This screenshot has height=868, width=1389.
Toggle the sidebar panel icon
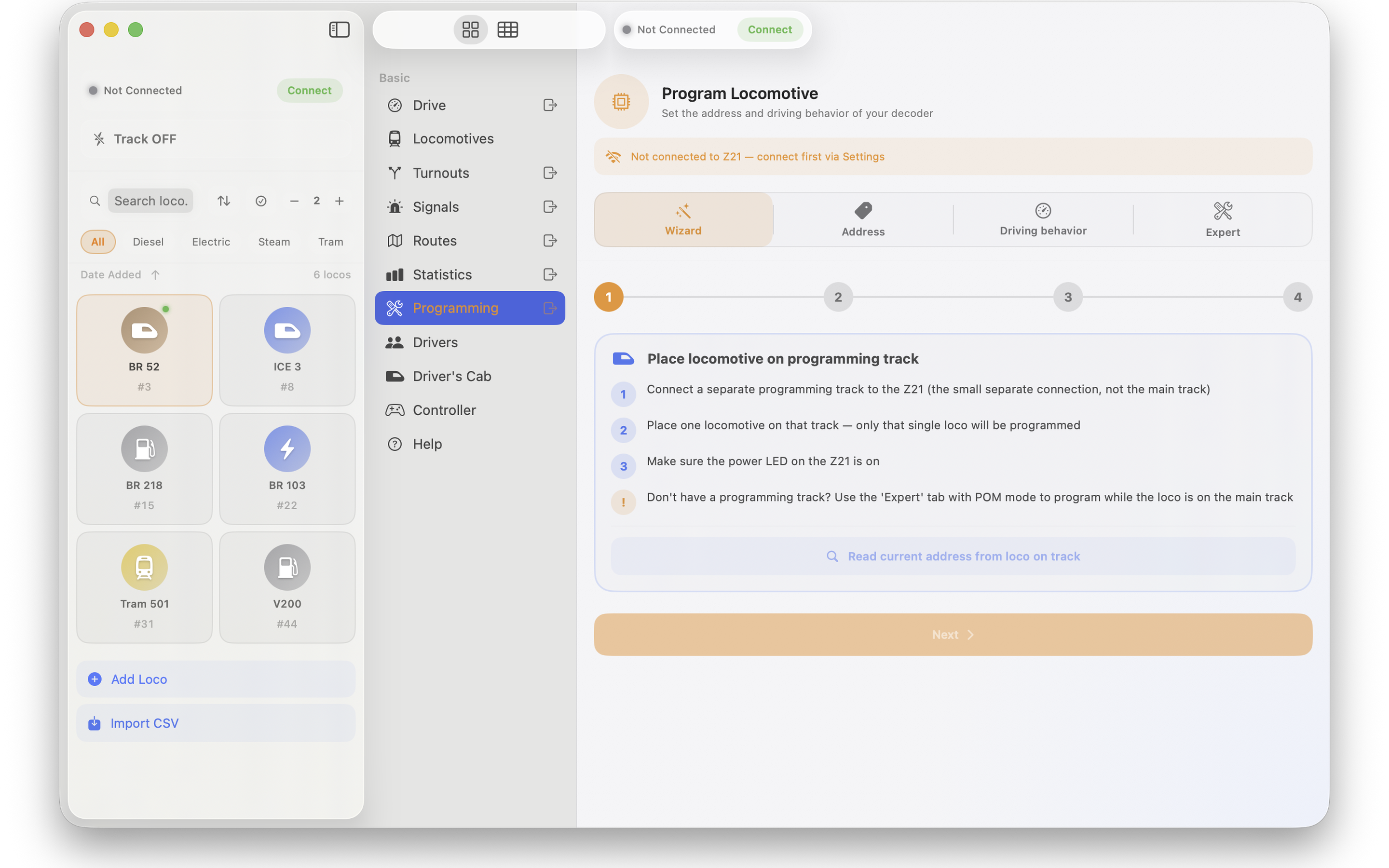pyautogui.click(x=339, y=29)
